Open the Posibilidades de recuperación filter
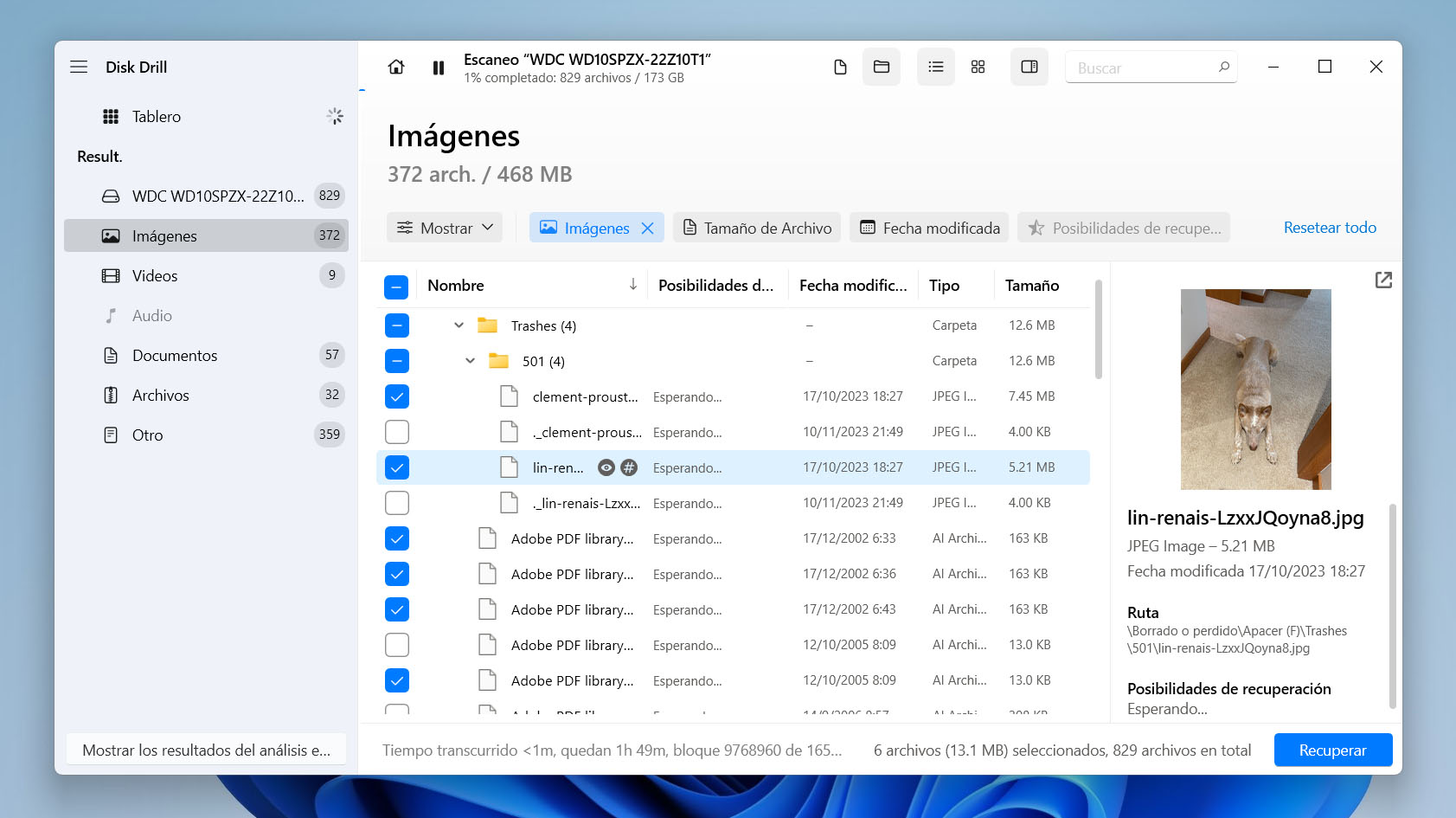 pos(1124,228)
